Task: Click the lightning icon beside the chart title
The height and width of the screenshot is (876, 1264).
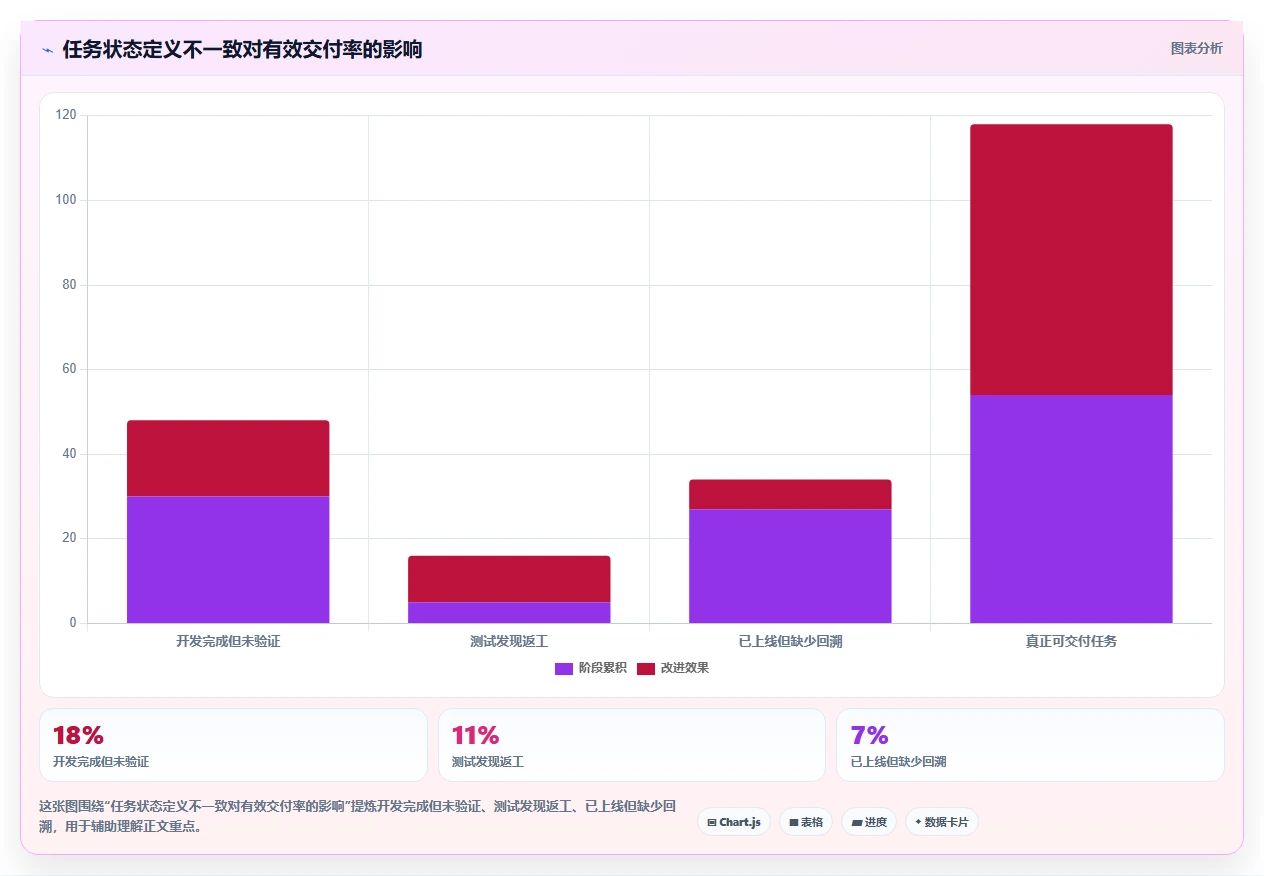Action: (47, 49)
